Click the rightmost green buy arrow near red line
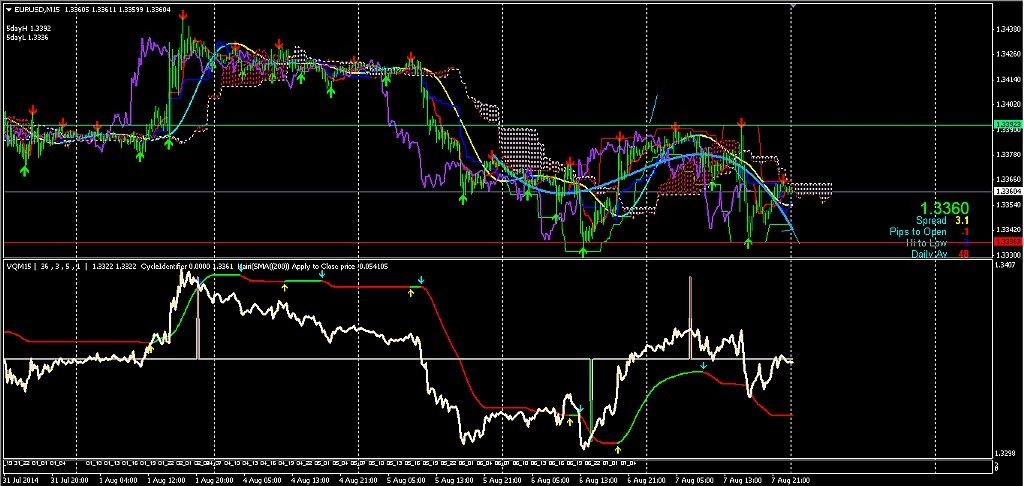Viewport: 1024px width, 486px height. pos(749,243)
